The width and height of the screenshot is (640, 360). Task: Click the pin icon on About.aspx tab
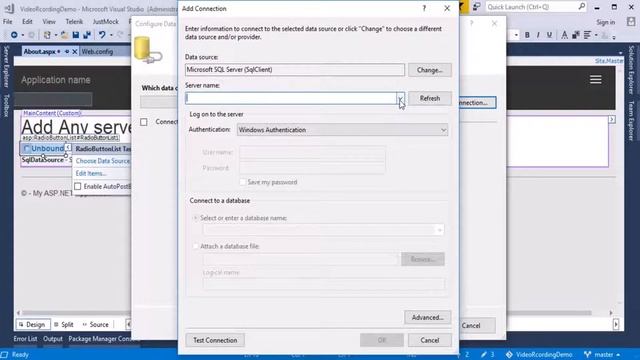[x=67, y=51]
